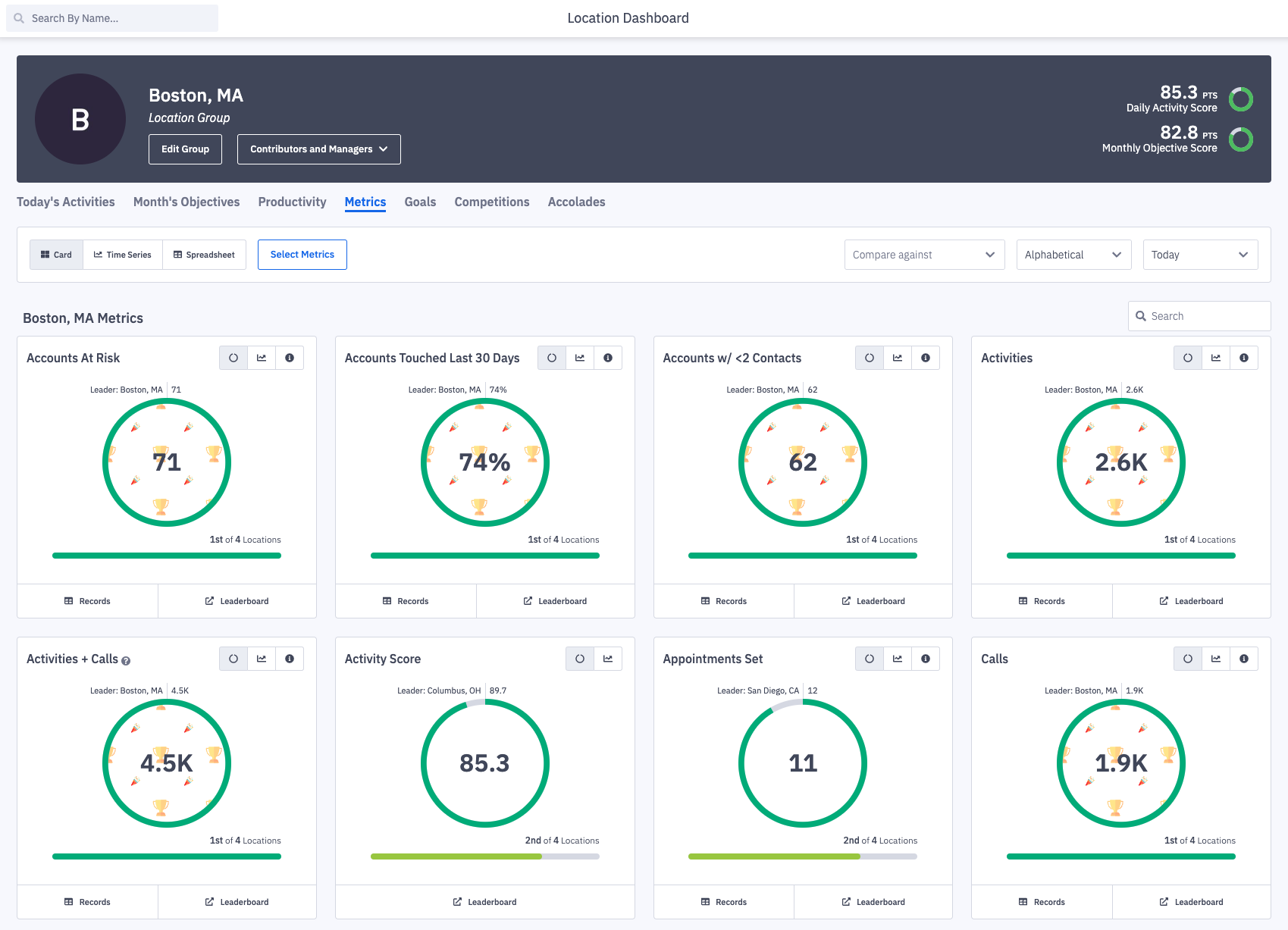
Task: Show trend chart for Accounts Touched Last 30 Days
Action: [x=580, y=358]
